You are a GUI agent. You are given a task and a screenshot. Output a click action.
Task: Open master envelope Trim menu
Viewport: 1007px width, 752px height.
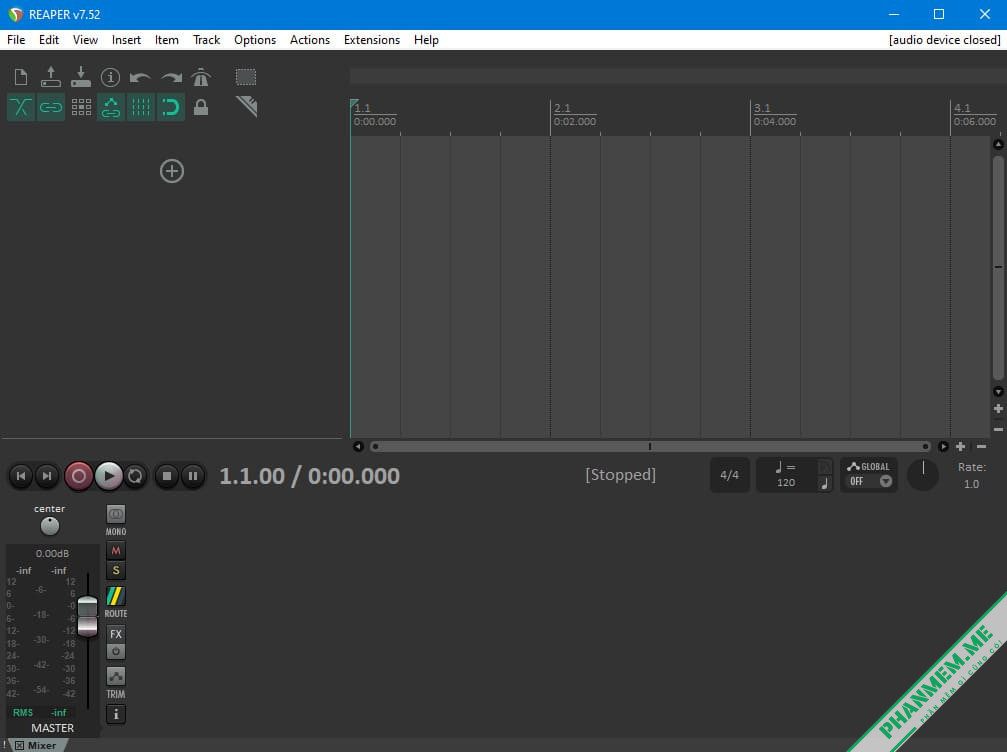tap(116, 676)
